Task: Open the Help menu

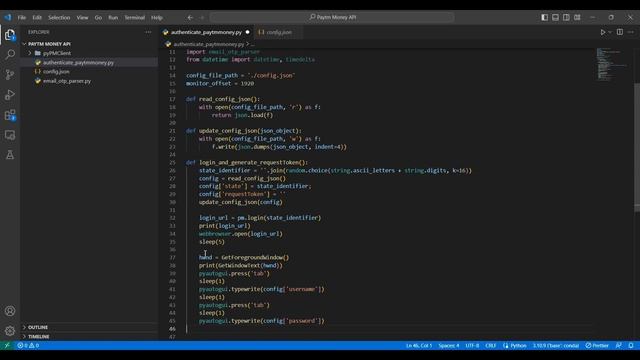Action: coord(157,18)
